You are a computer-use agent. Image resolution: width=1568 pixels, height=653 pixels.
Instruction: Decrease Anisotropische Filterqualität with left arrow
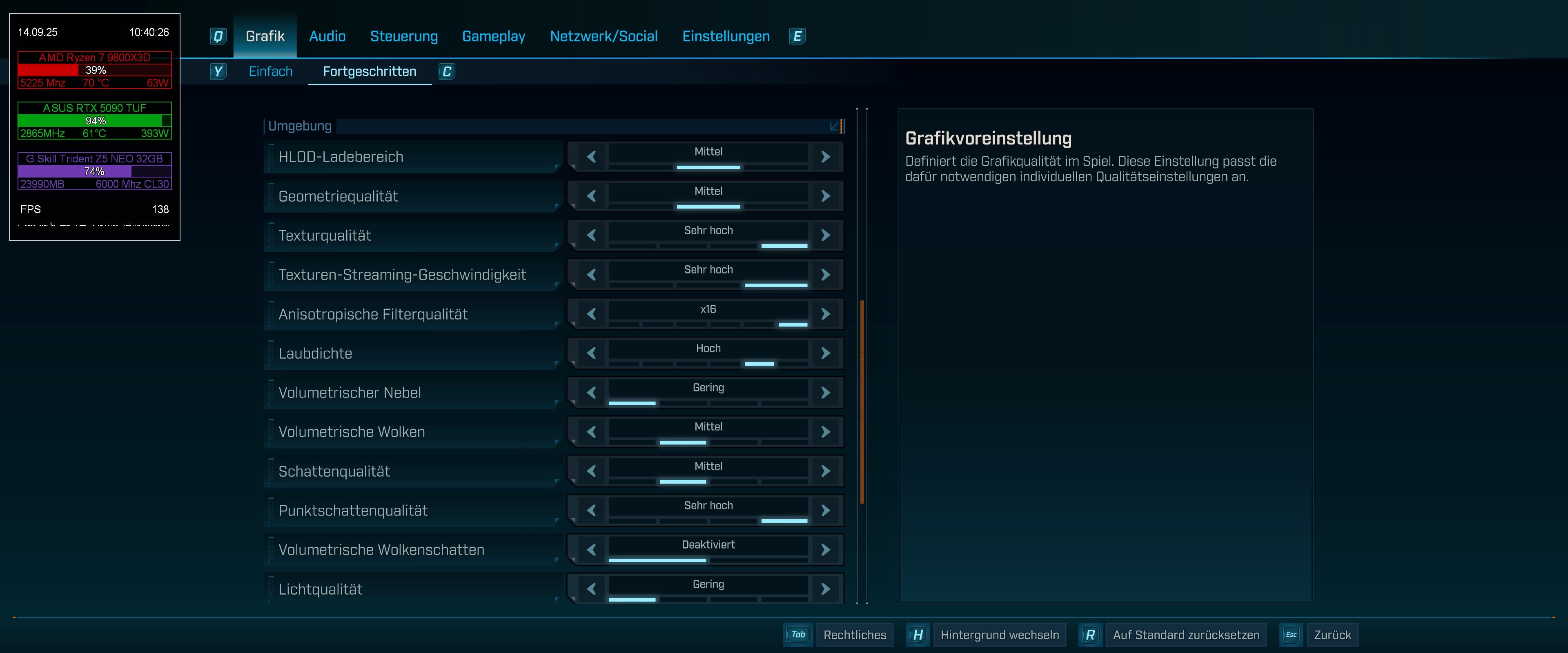click(x=591, y=314)
